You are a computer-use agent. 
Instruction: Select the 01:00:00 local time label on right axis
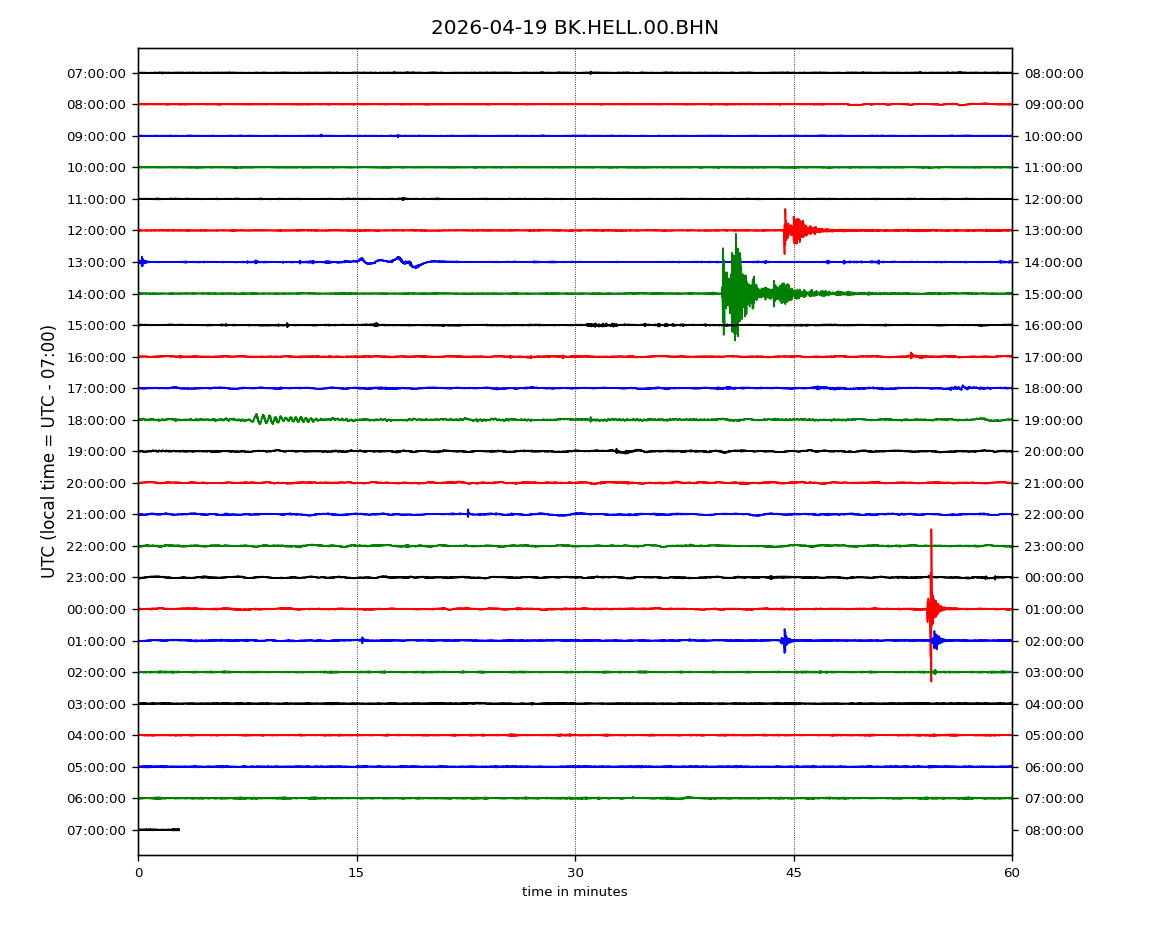click(x=1053, y=609)
